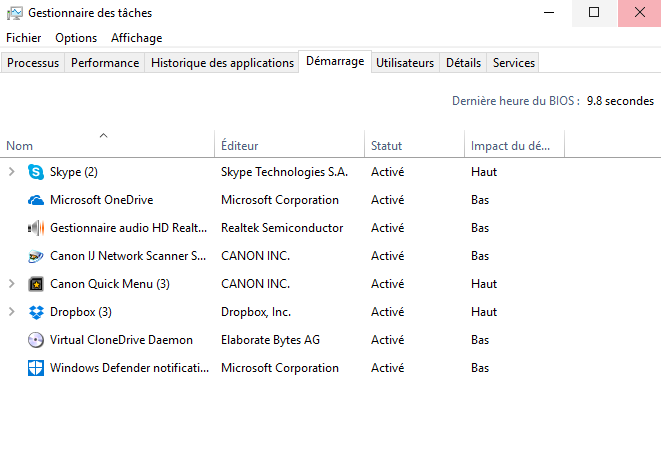
Task: Expand the Skype (2) startup group
Action: click(x=12, y=172)
